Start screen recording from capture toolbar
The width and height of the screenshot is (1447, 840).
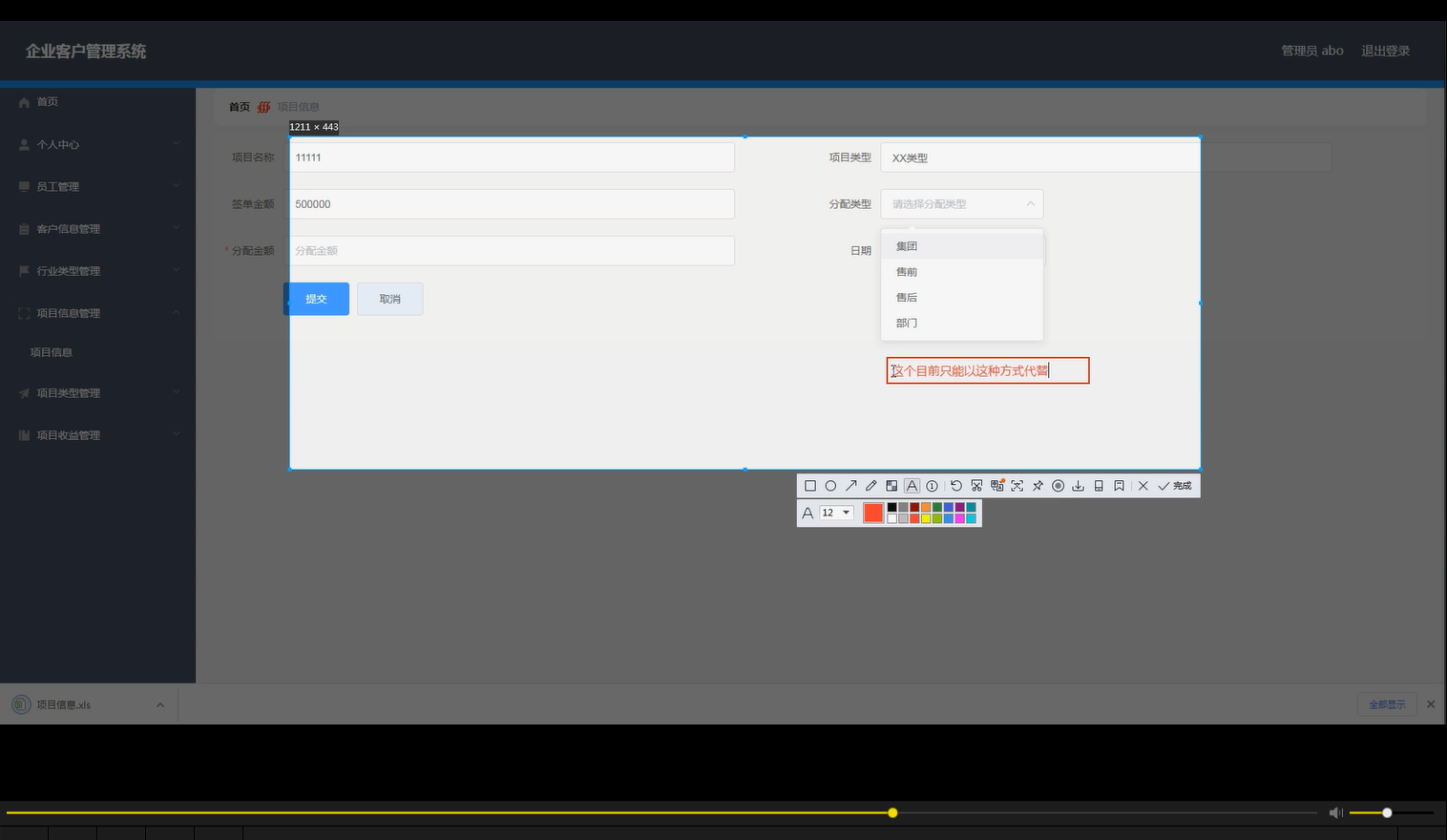click(1058, 486)
